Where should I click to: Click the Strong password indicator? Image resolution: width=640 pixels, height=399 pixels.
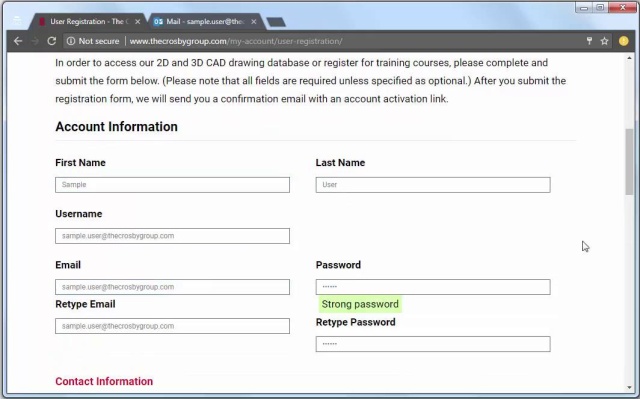point(360,304)
